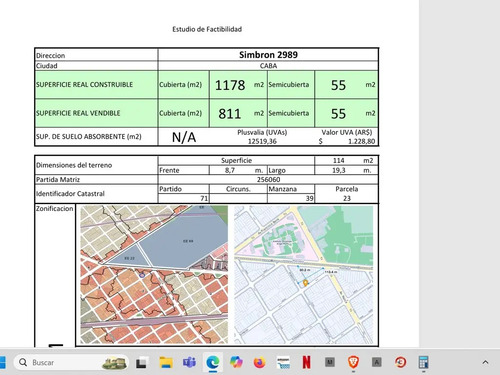Click the Buscar search box in taskbar
The image size is (500, 375).
coord(71,362)
